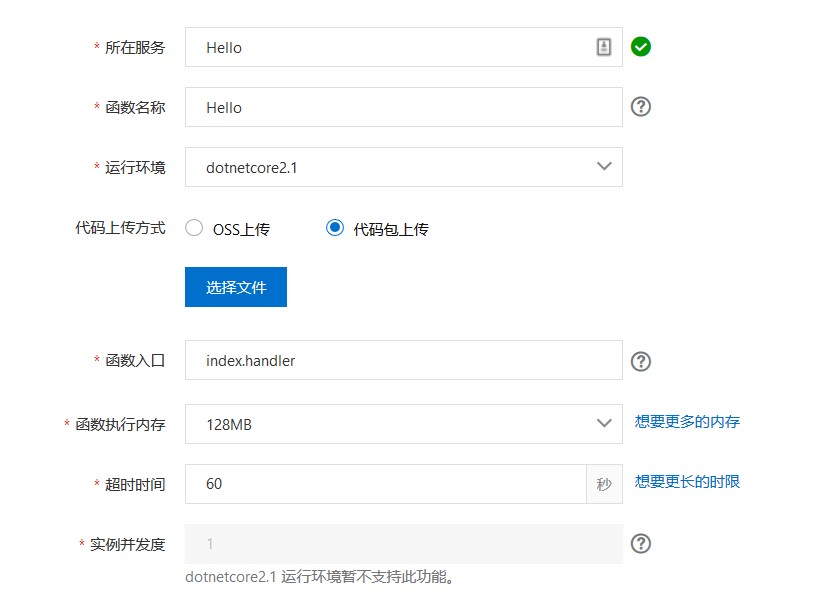
Task: Open help icon beside 函数名称 field
Action: 640,107
